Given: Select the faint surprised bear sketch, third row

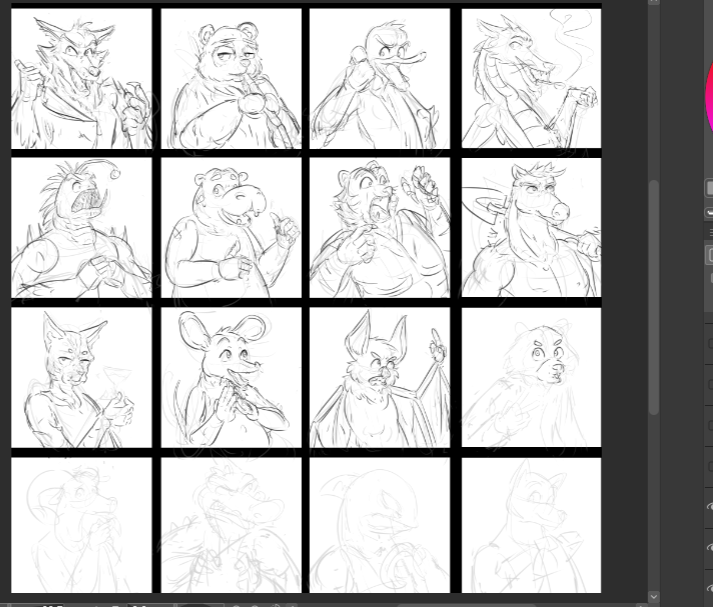Looking at the screenshot, I should pos(531,377).
